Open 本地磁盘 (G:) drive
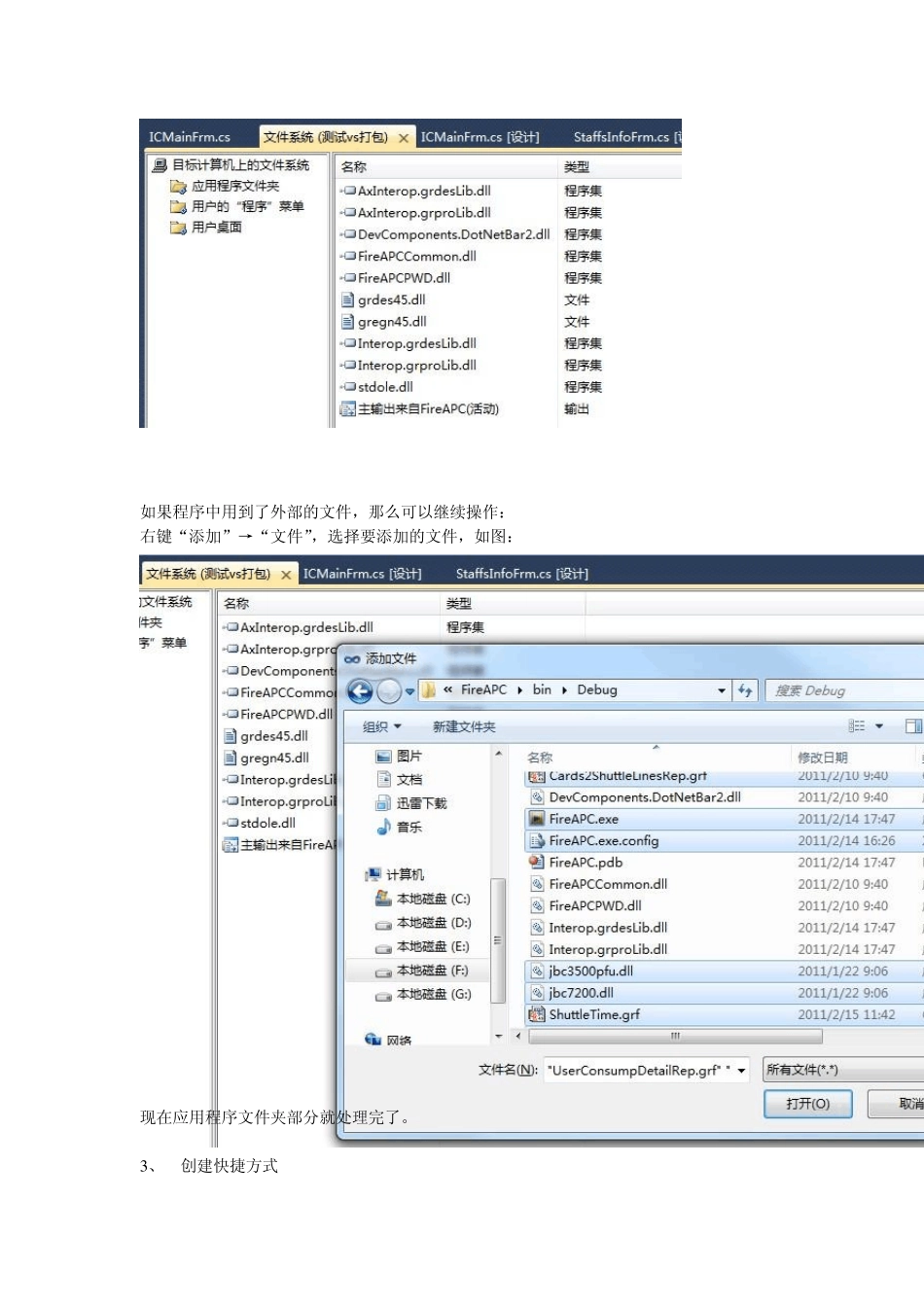This screenshot has width=924, height=1307. [x=423, y=994]
